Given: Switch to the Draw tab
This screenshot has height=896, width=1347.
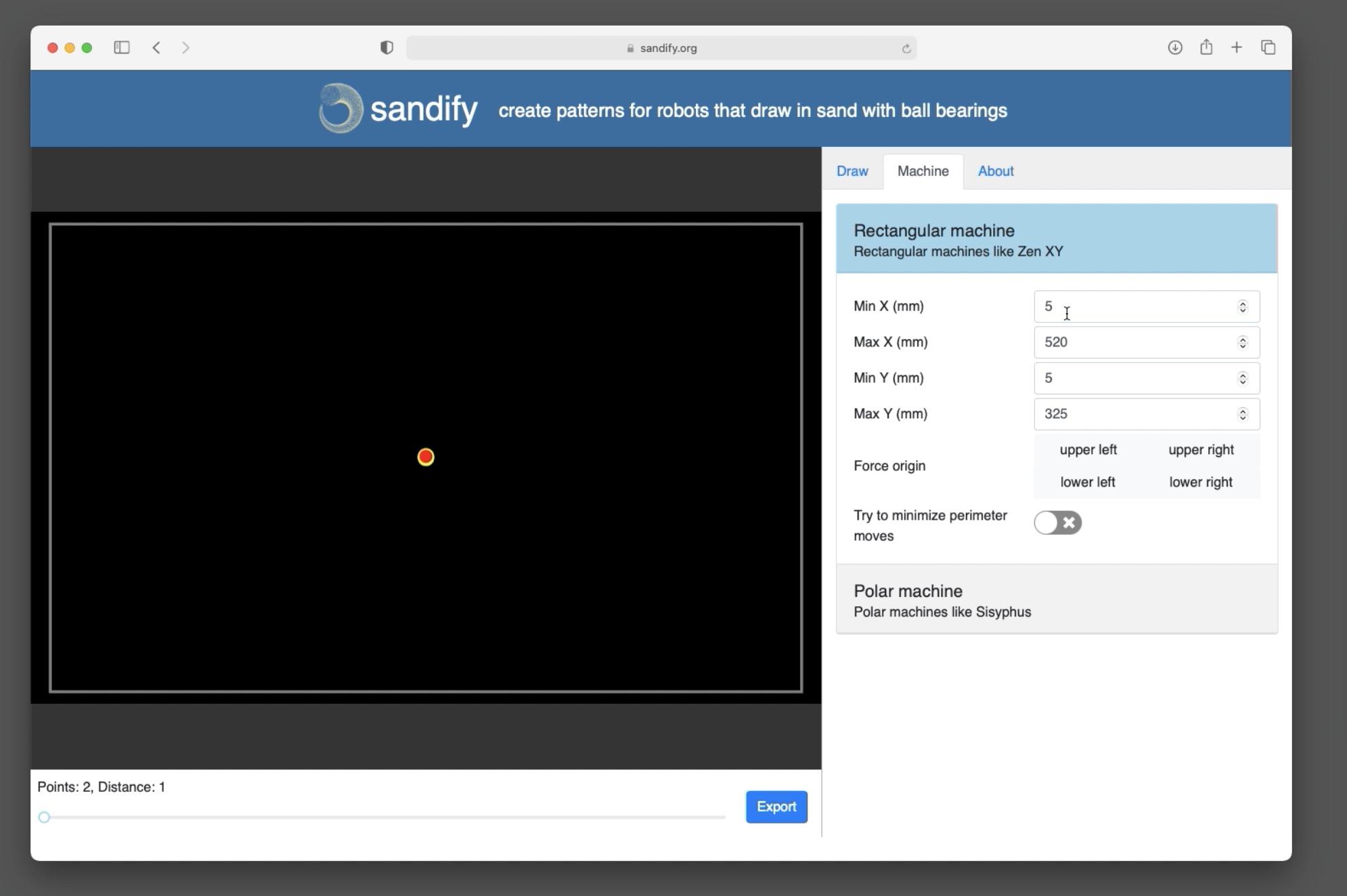Looking at the screenshot, I should pos(852,171).
